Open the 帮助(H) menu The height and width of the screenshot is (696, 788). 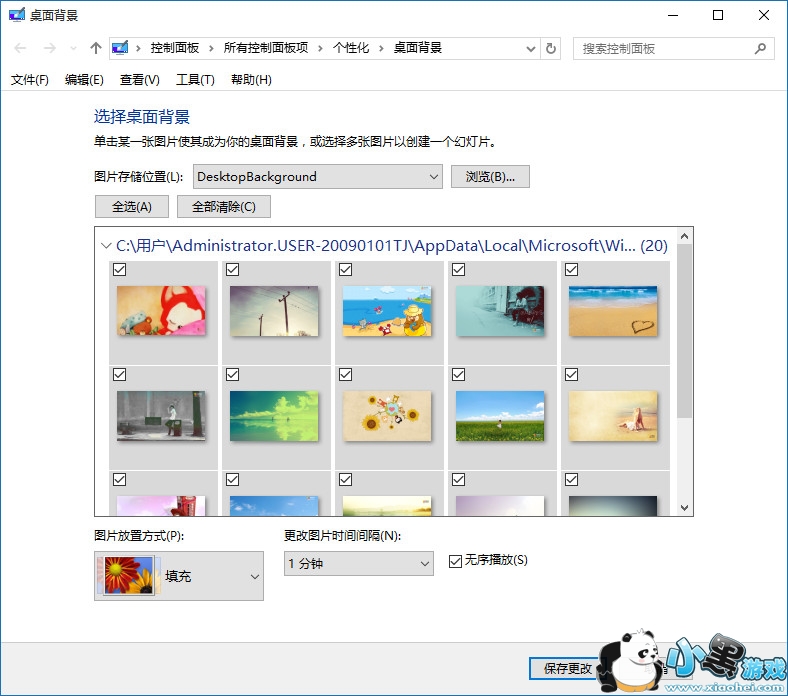click(x=251, y=80)
